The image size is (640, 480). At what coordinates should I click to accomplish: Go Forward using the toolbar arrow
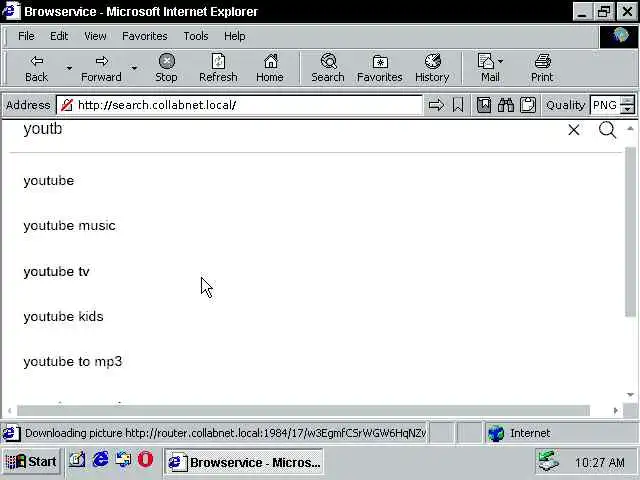pyautogui.click(x=101, y=68)
